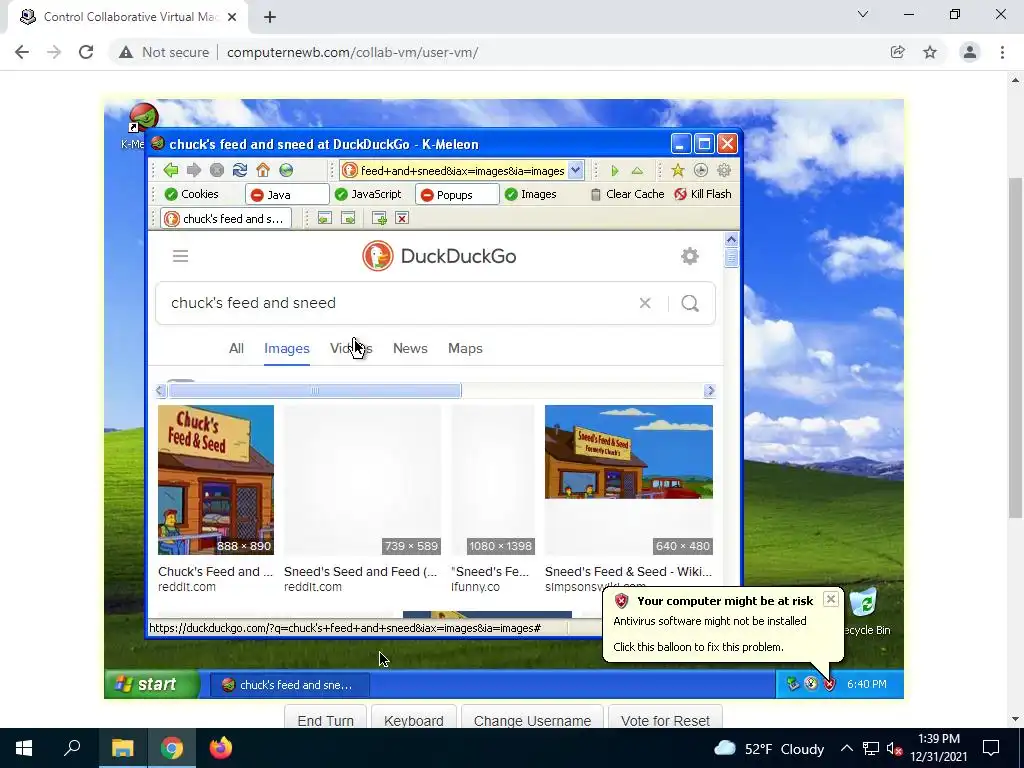Toggle Popups blocking in privacy bar
1024x768 pixels.
[456, 195]
